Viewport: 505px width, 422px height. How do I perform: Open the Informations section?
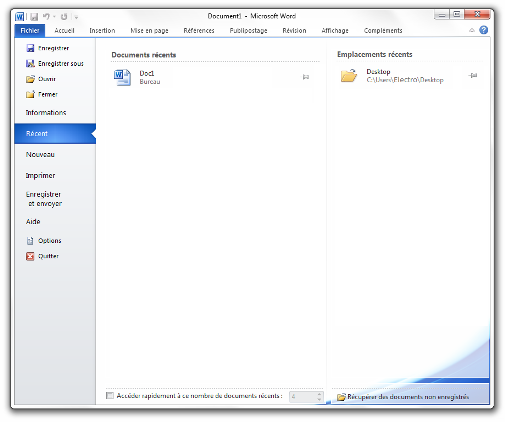[x=46, y=113]
